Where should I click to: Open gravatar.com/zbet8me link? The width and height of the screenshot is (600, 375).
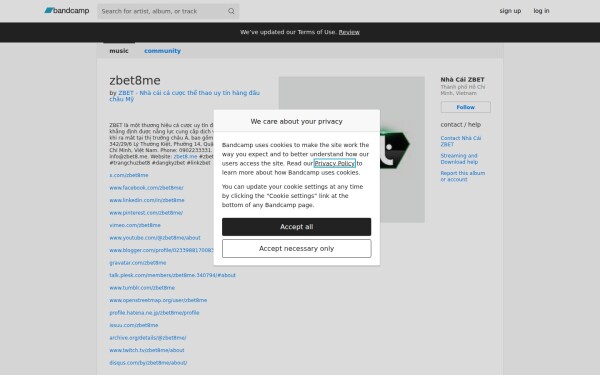[138, 263]
